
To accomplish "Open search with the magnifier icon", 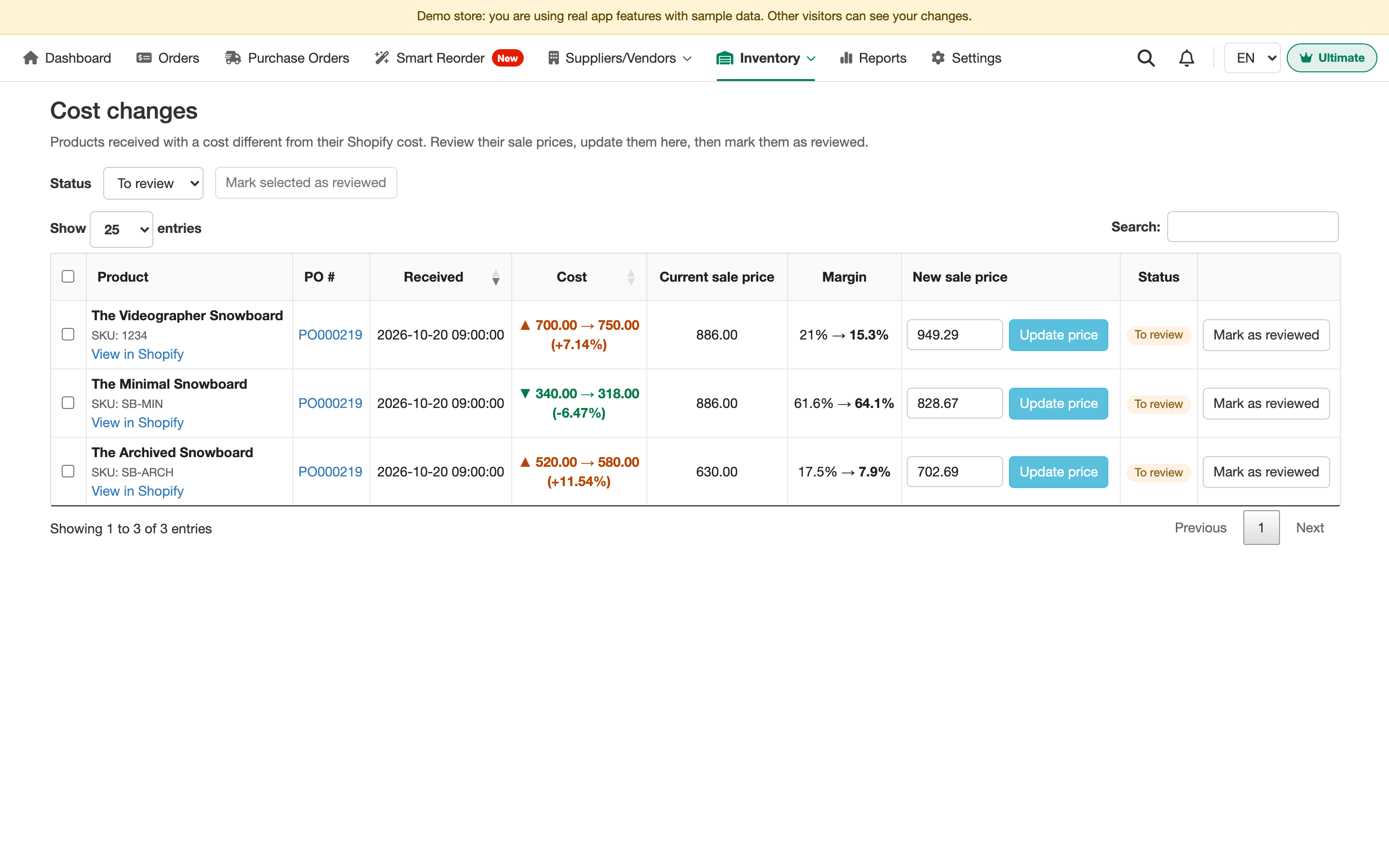I will (1145, 58).
